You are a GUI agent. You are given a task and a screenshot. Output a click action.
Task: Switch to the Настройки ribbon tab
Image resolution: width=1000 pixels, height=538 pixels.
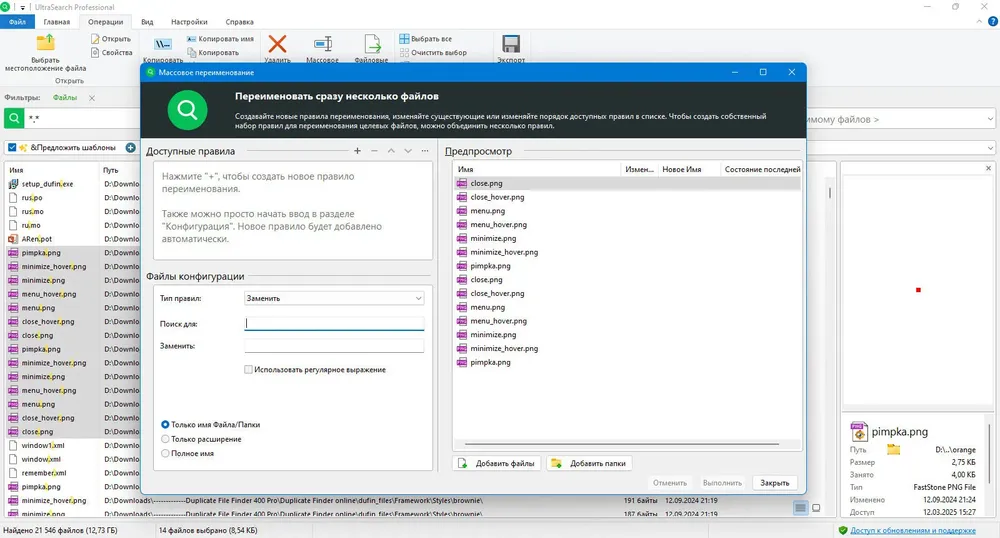[189, 22]
